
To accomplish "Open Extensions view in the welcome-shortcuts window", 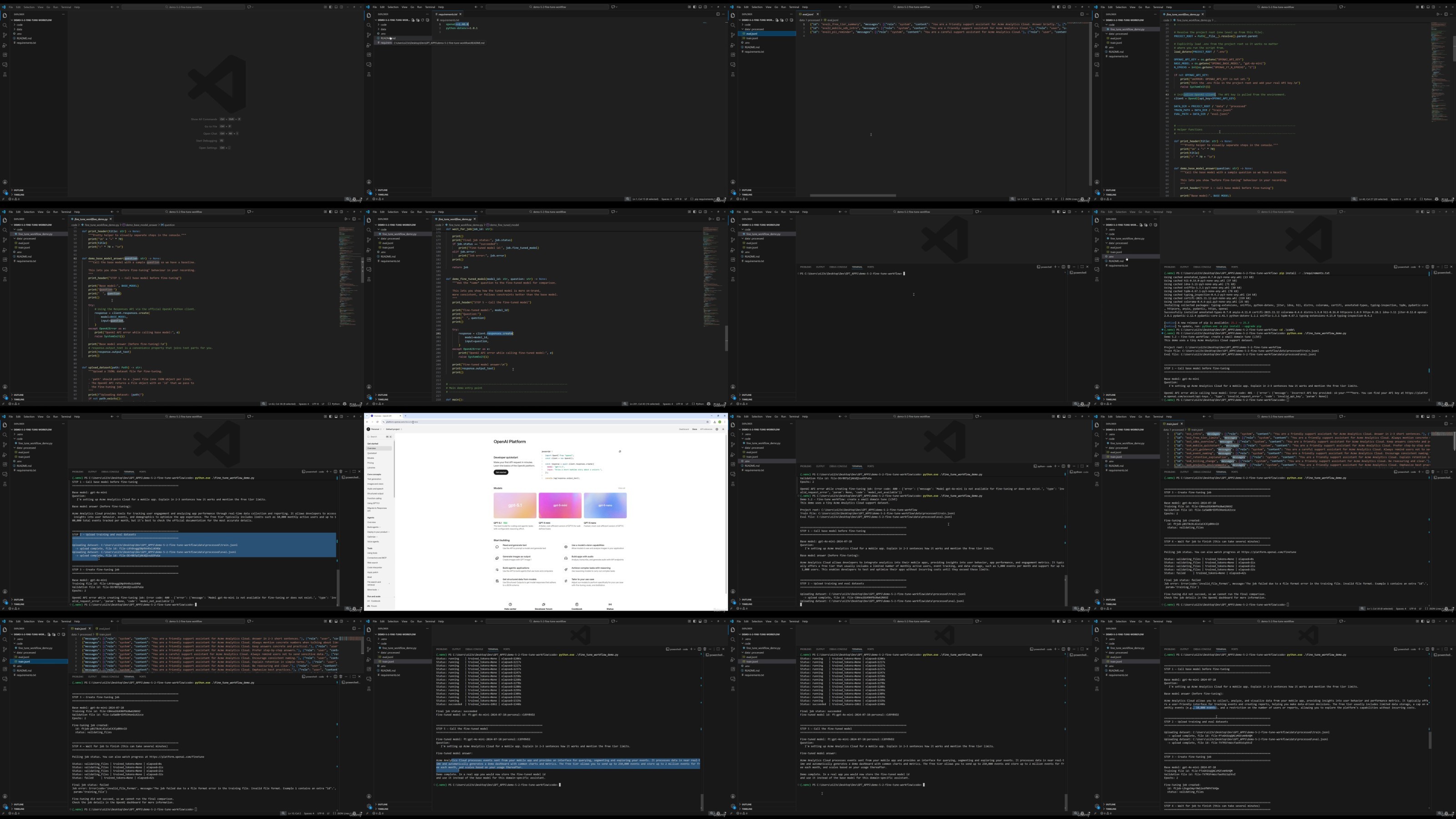I will pos(5,55).
